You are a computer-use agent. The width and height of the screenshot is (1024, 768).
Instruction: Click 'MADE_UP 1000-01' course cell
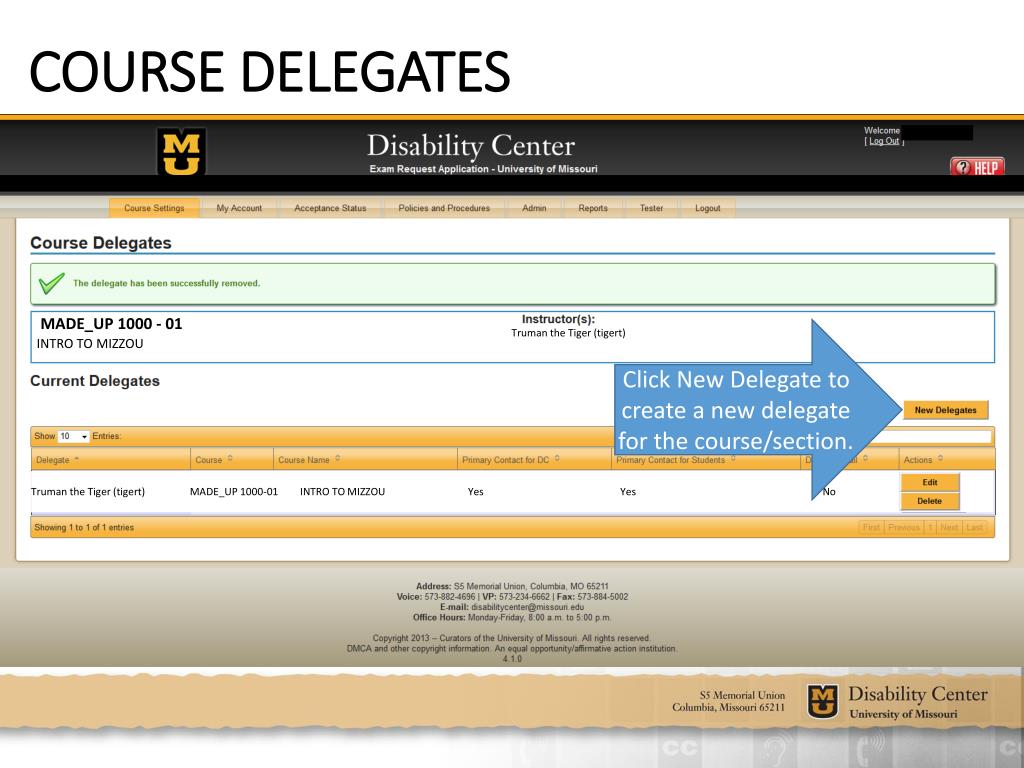point(234,492)
